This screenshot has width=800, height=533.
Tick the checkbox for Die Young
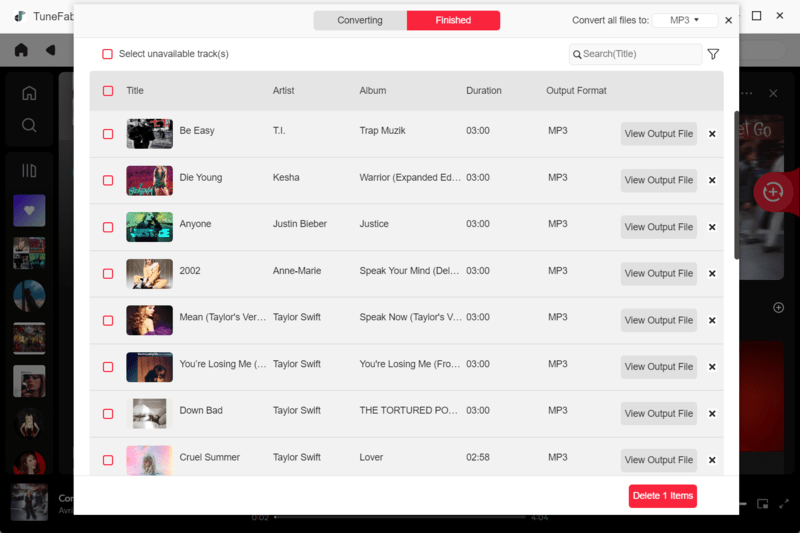[108, 180]
